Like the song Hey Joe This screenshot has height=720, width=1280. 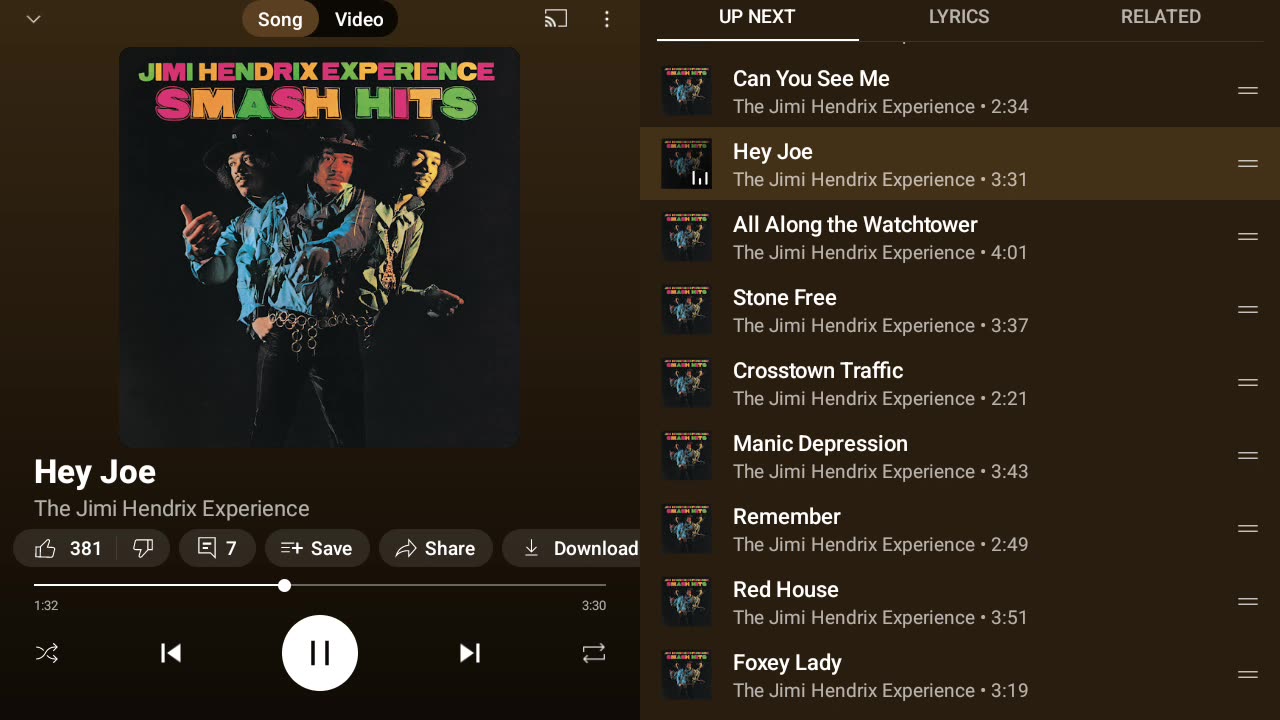[x=68, y=548]
